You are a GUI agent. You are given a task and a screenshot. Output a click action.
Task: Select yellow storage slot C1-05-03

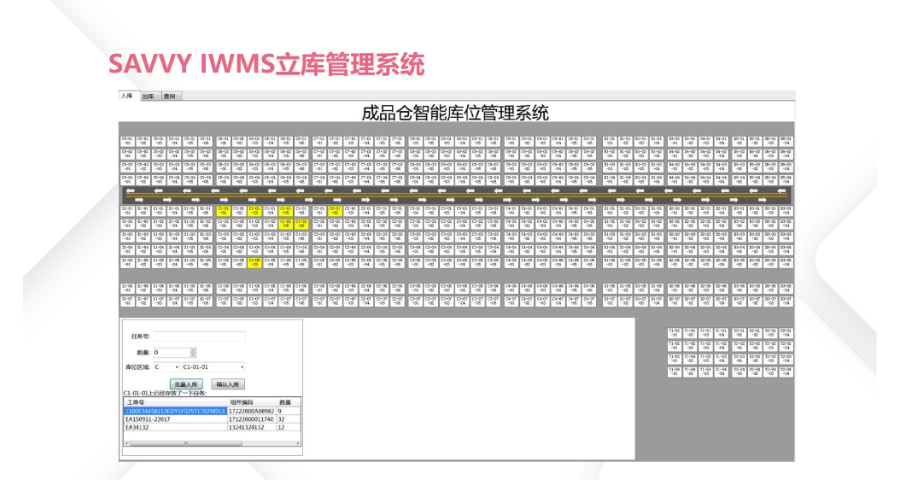(254, 263)
